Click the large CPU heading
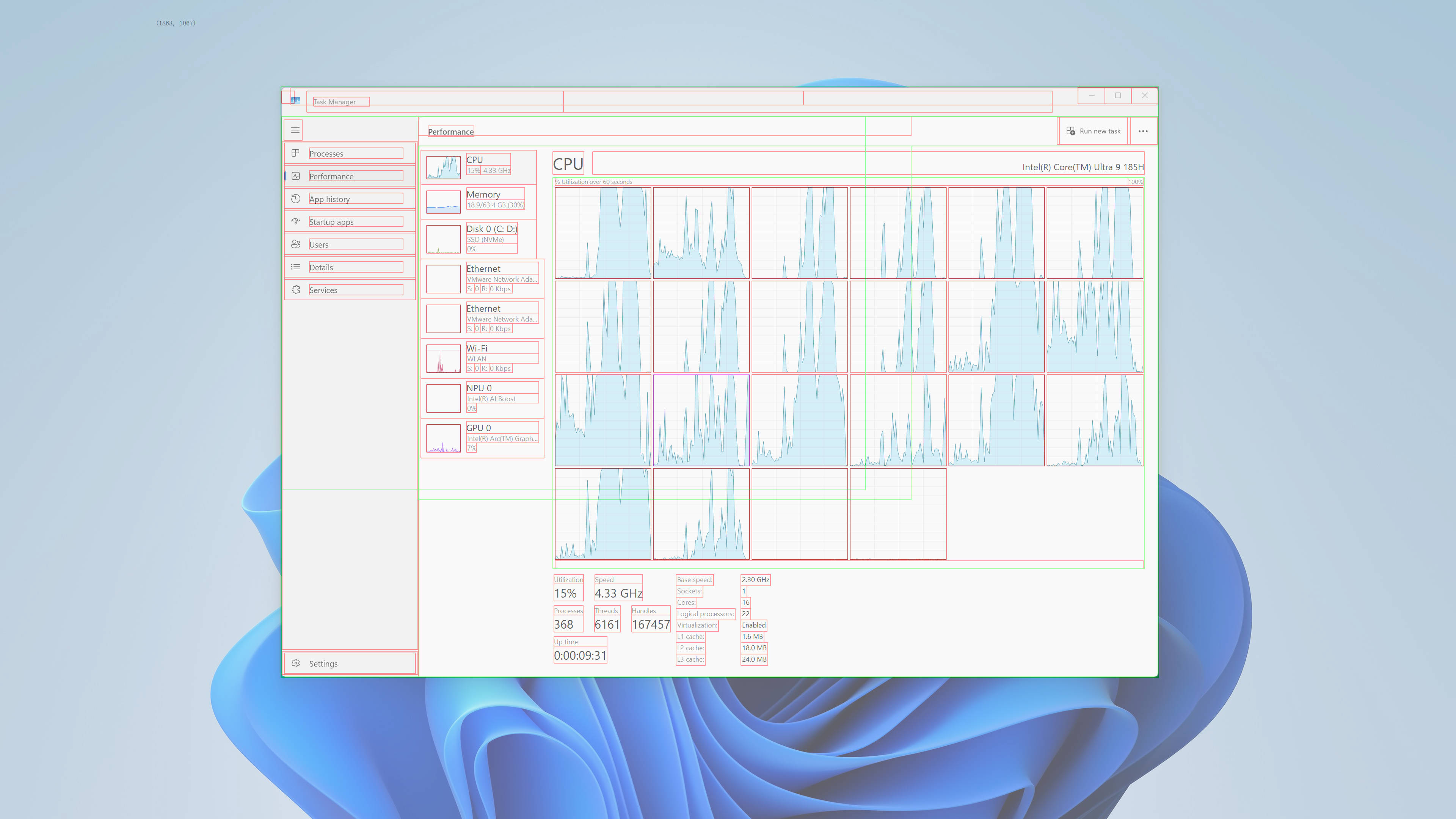Viewport: 1456px width, 819px height. tap(568, 164)
